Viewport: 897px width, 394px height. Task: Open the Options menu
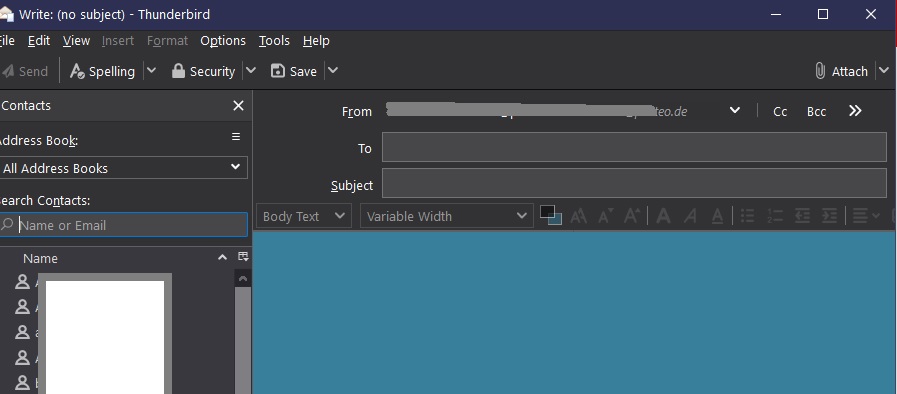[223, 41]
